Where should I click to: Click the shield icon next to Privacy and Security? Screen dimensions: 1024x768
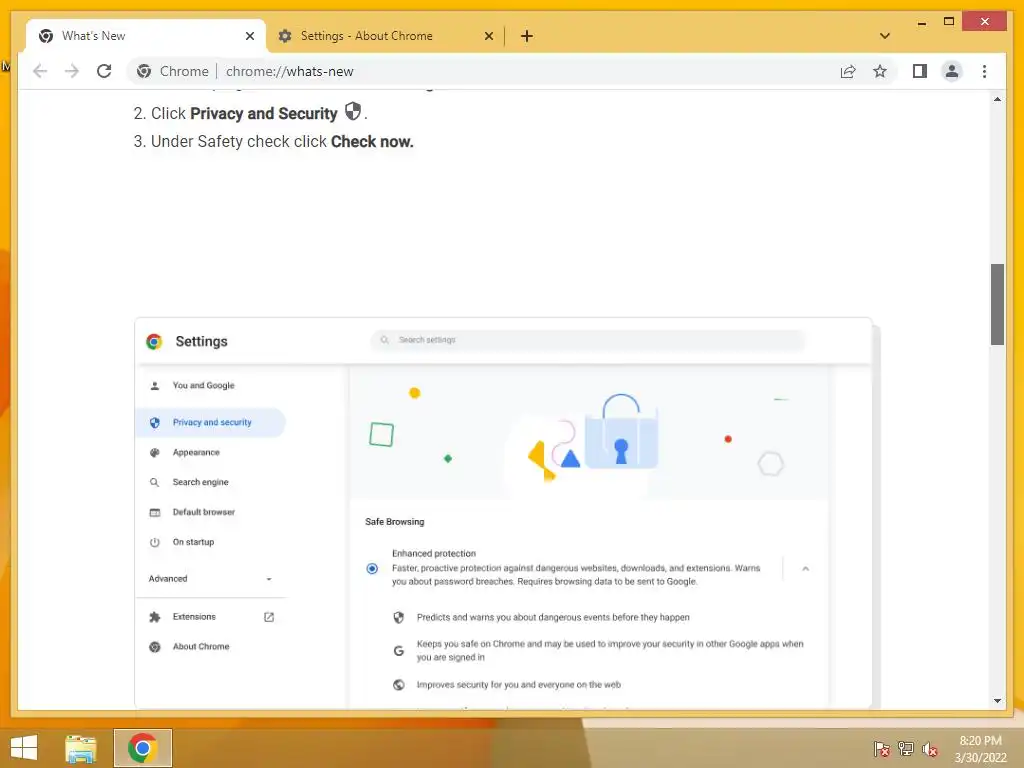[x=353, y=111]
